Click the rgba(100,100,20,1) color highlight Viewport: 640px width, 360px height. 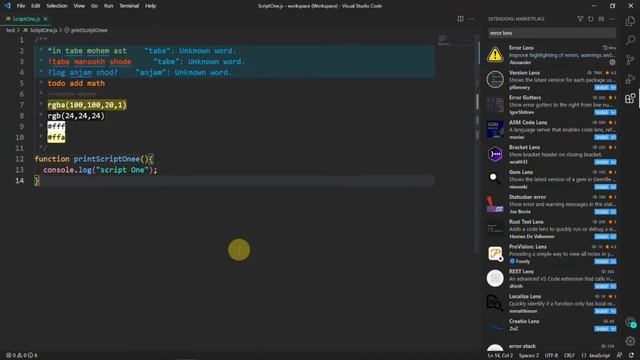(87, 105)
